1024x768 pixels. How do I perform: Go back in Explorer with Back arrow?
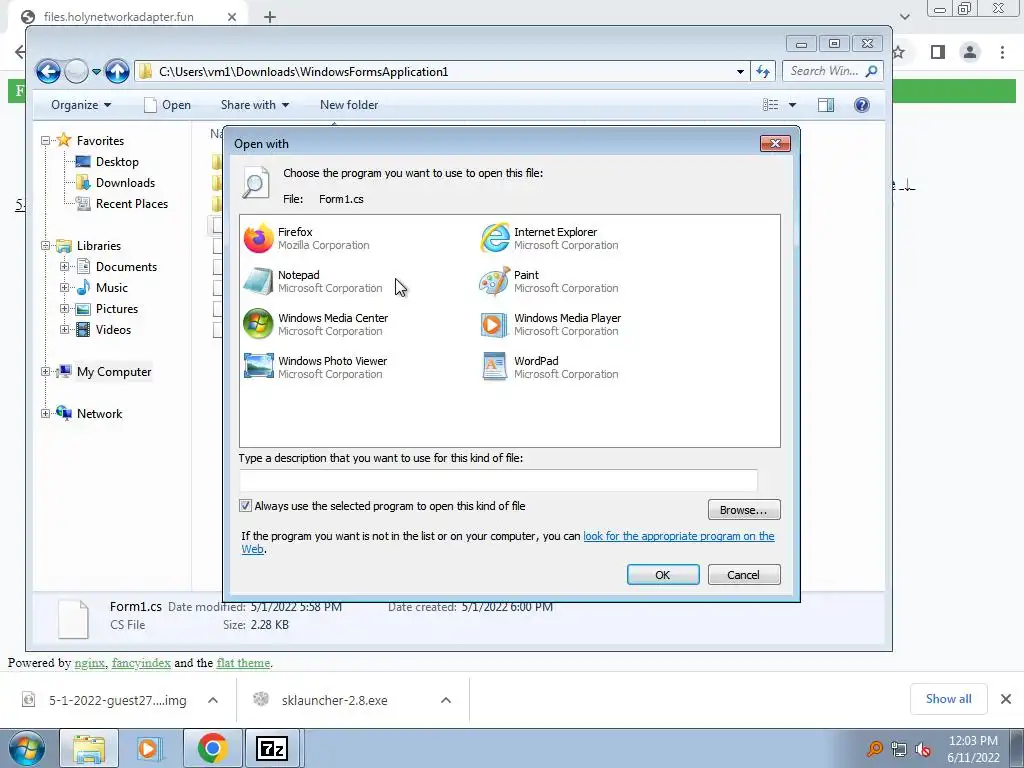click(x=48, y=71)
